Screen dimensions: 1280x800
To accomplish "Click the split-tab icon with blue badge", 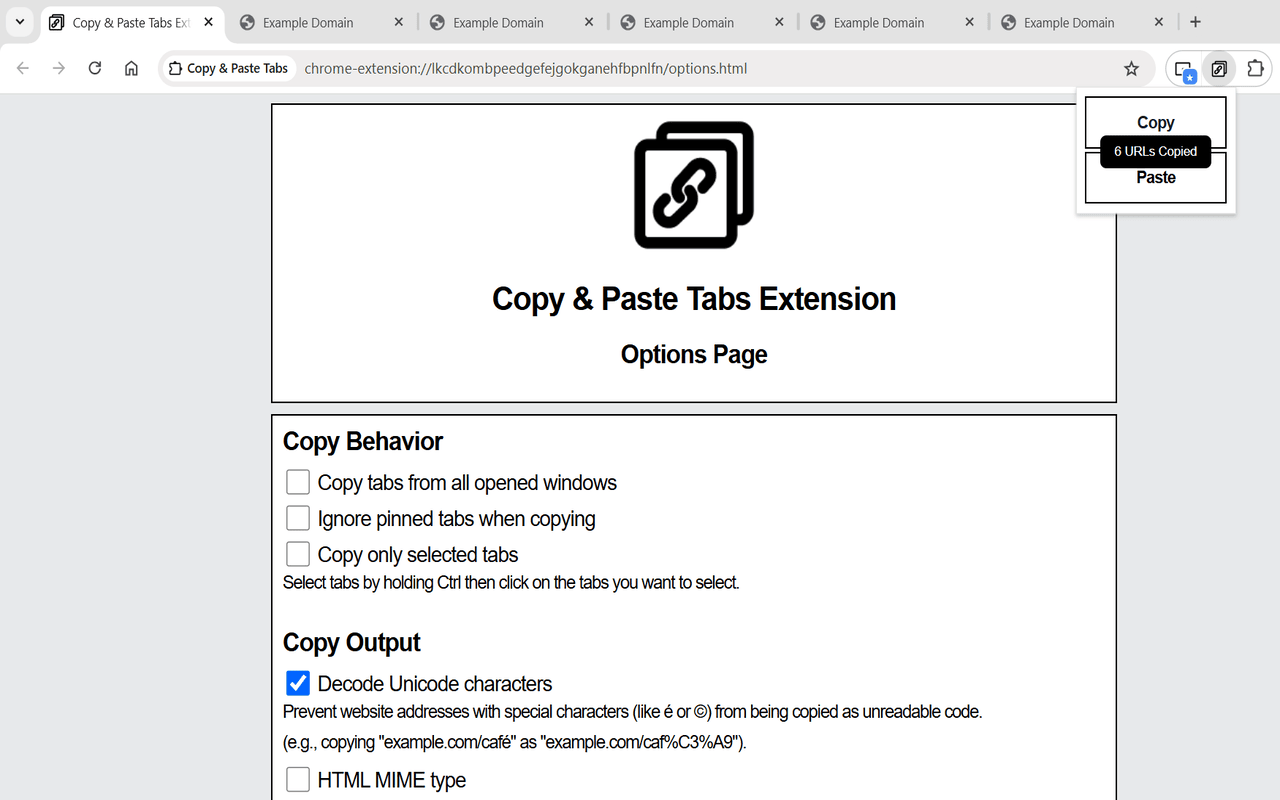I will tap(1184, 69).
